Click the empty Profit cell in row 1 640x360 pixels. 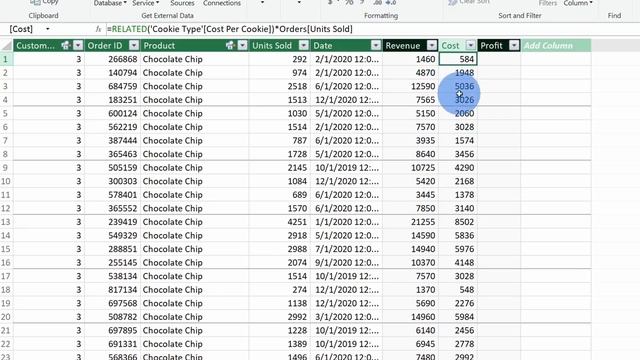tap(499, 59)
